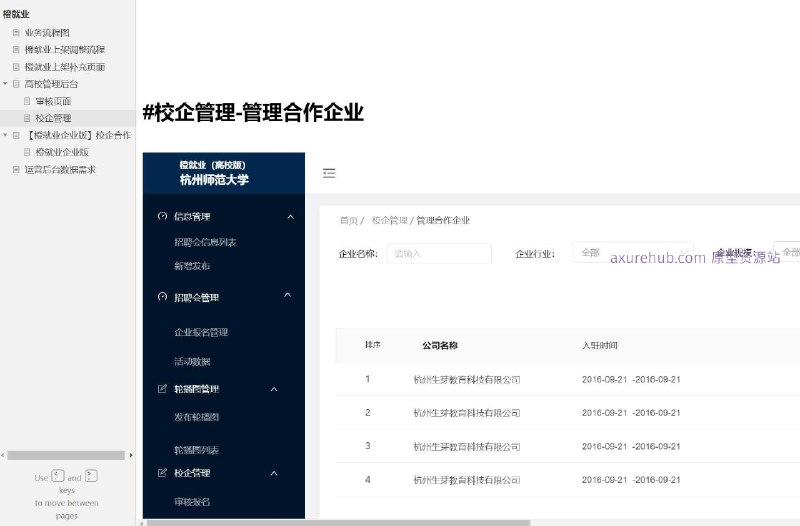Click the date range in row 1
This screenshot has height=526, width=800.
tap(631, 380)
